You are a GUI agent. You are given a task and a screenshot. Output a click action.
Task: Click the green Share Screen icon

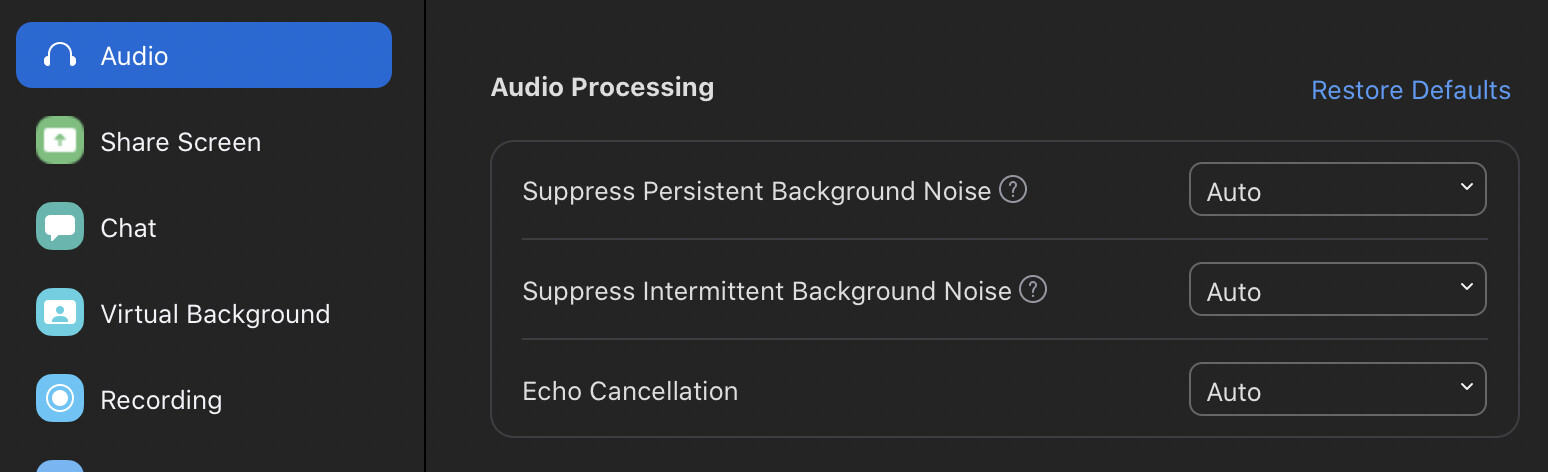(60, 141)
